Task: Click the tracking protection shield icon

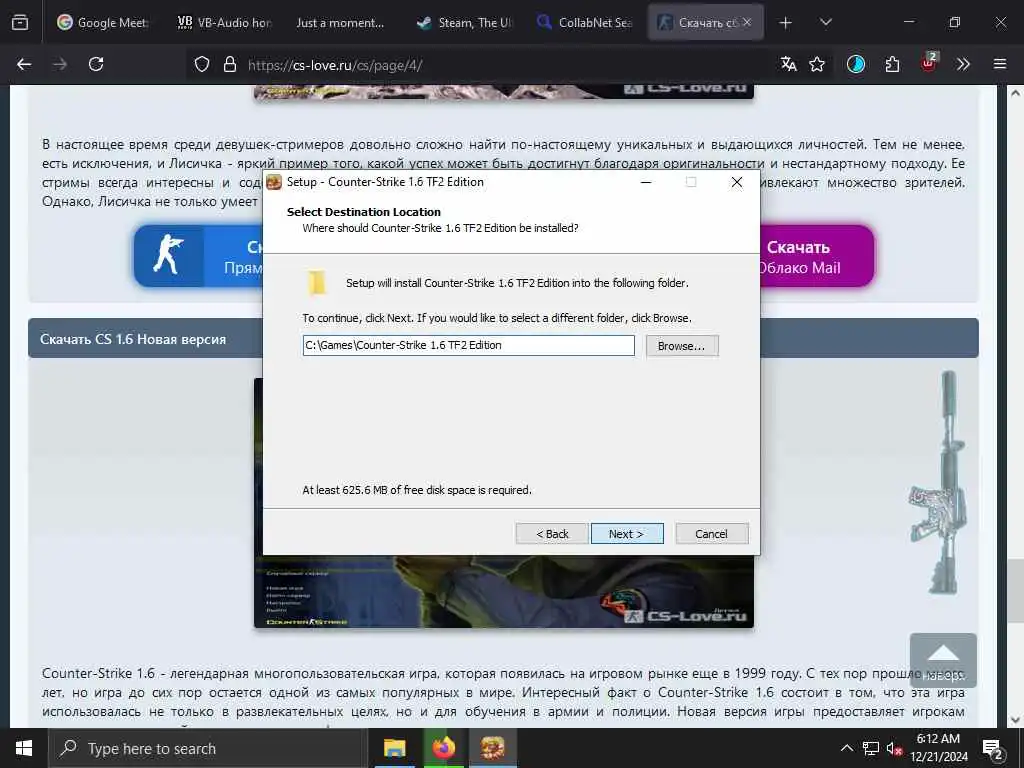Action: [202, 65]
